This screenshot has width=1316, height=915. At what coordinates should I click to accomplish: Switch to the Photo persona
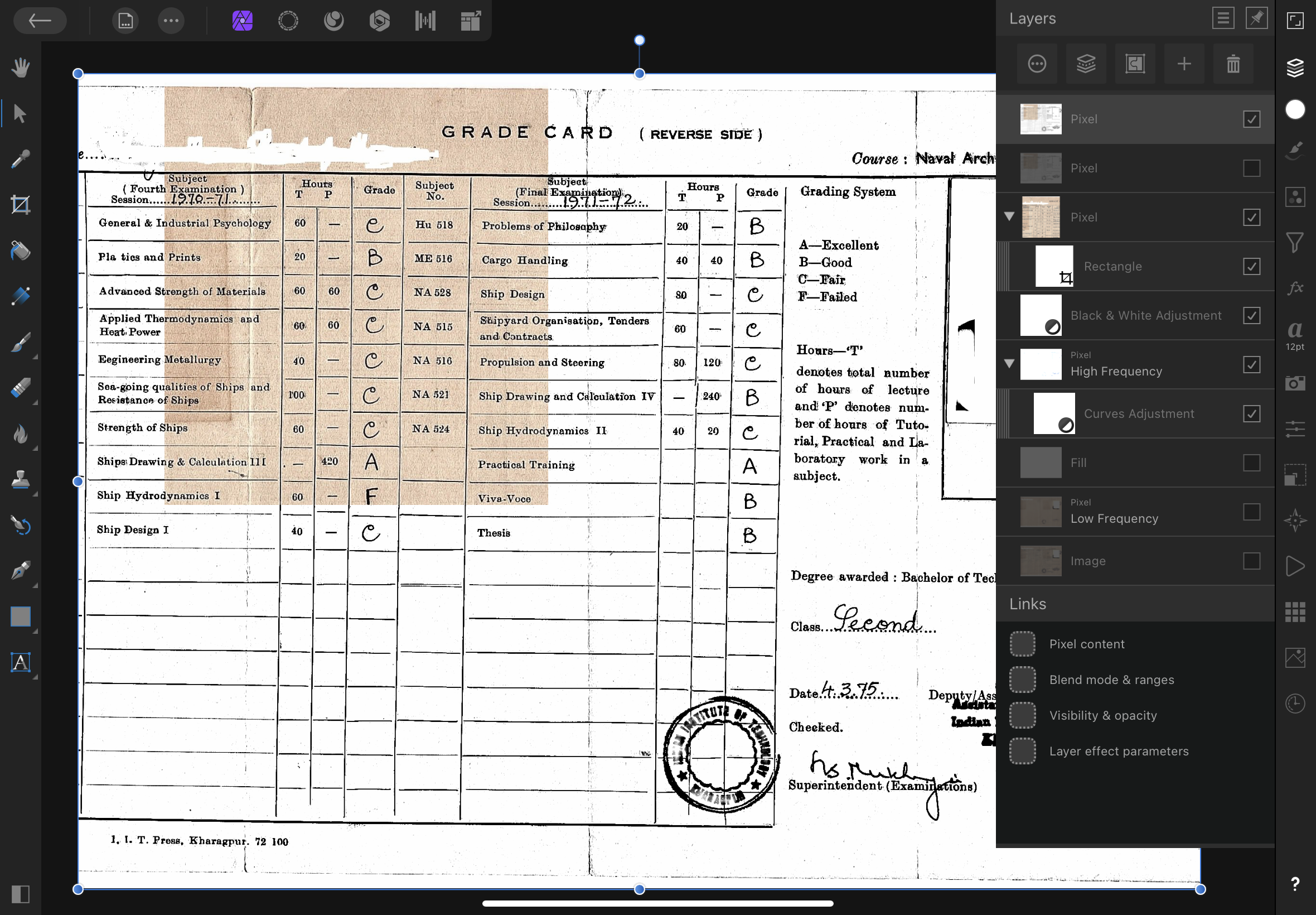click(243, 21)
